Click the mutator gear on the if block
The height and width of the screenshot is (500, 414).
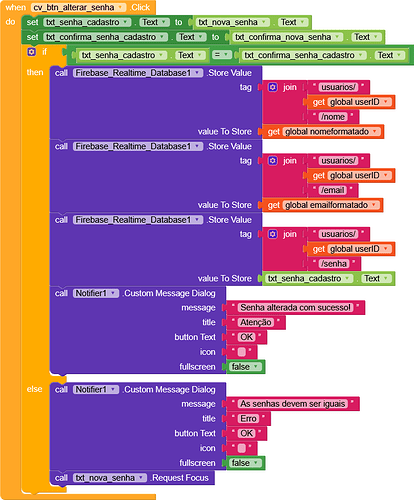(x=31, y=52)
